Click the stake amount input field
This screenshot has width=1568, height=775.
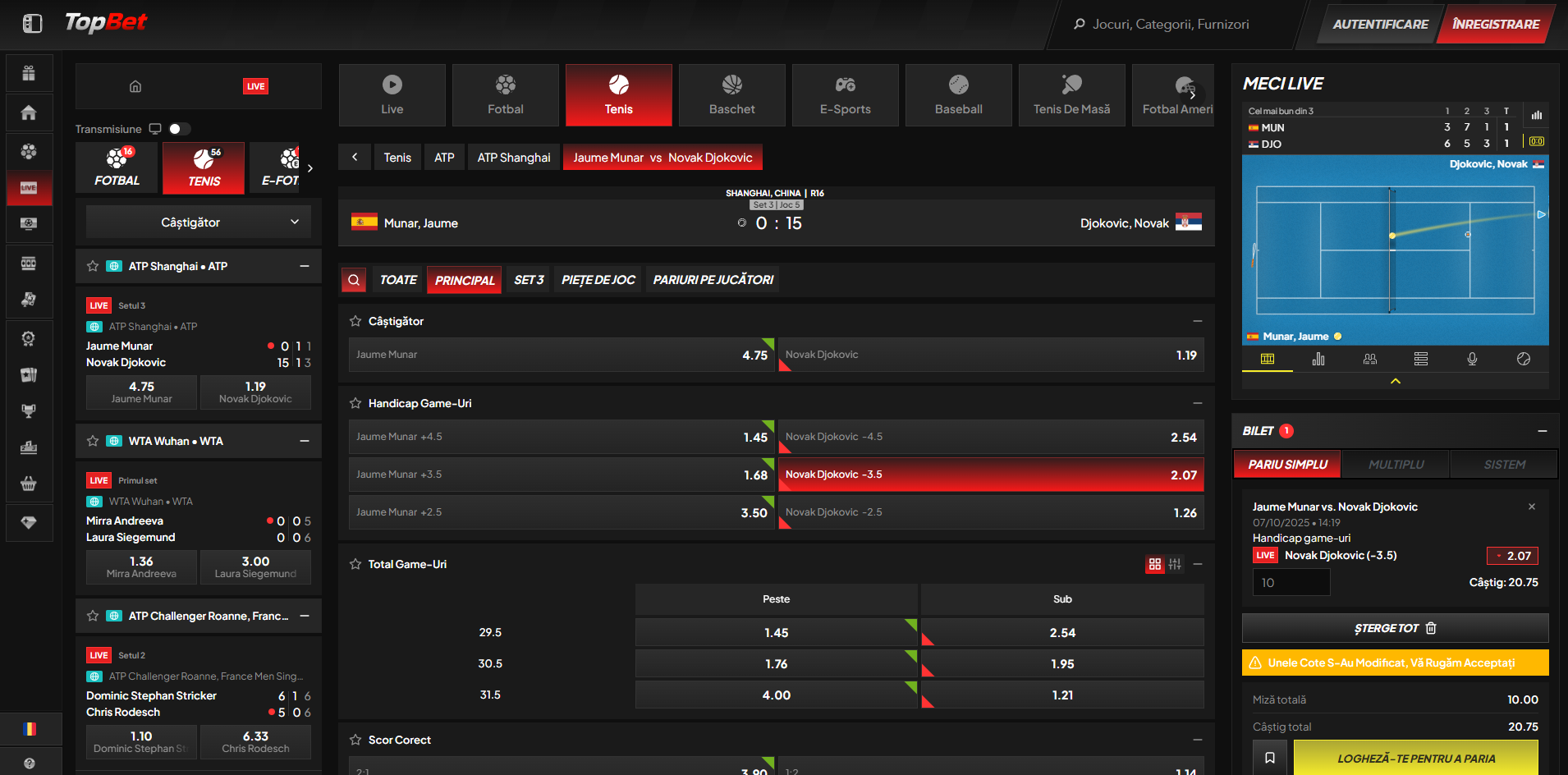(x=1291, y=582)
